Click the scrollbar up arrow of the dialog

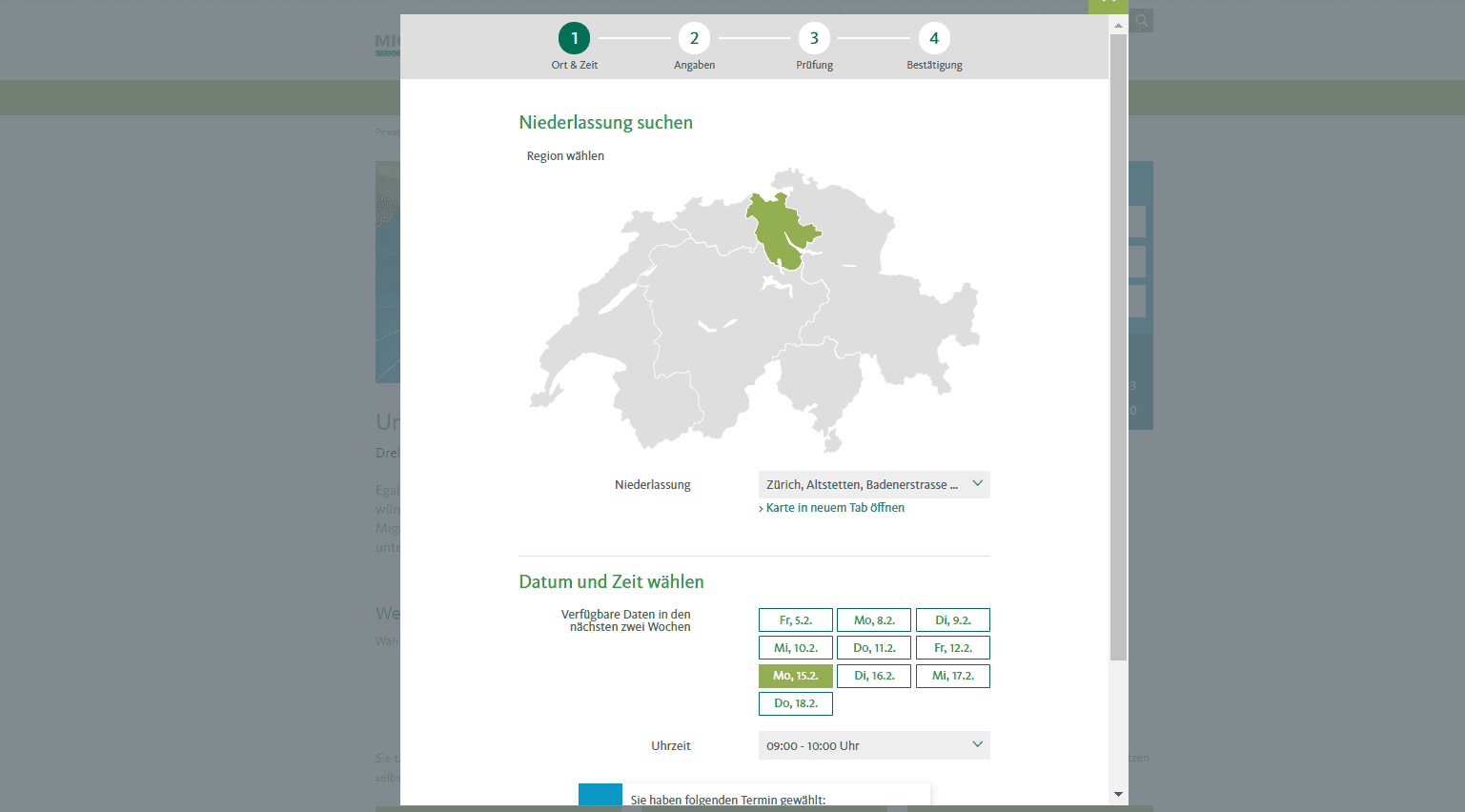click(x=1118, y=25)
